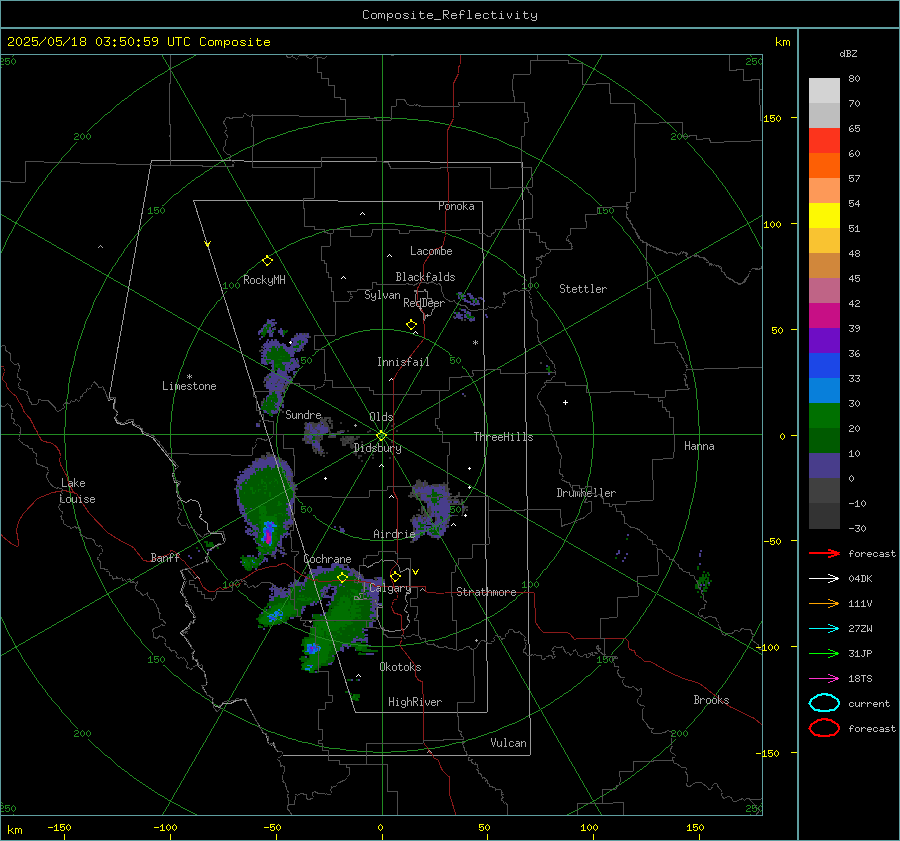The image size is (900, 841).
Task: Click the magenta 18TS arrow icon
Action: coord(824,679)
